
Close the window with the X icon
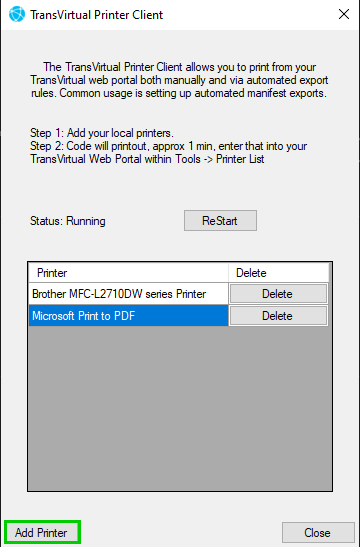click(344, 14)
